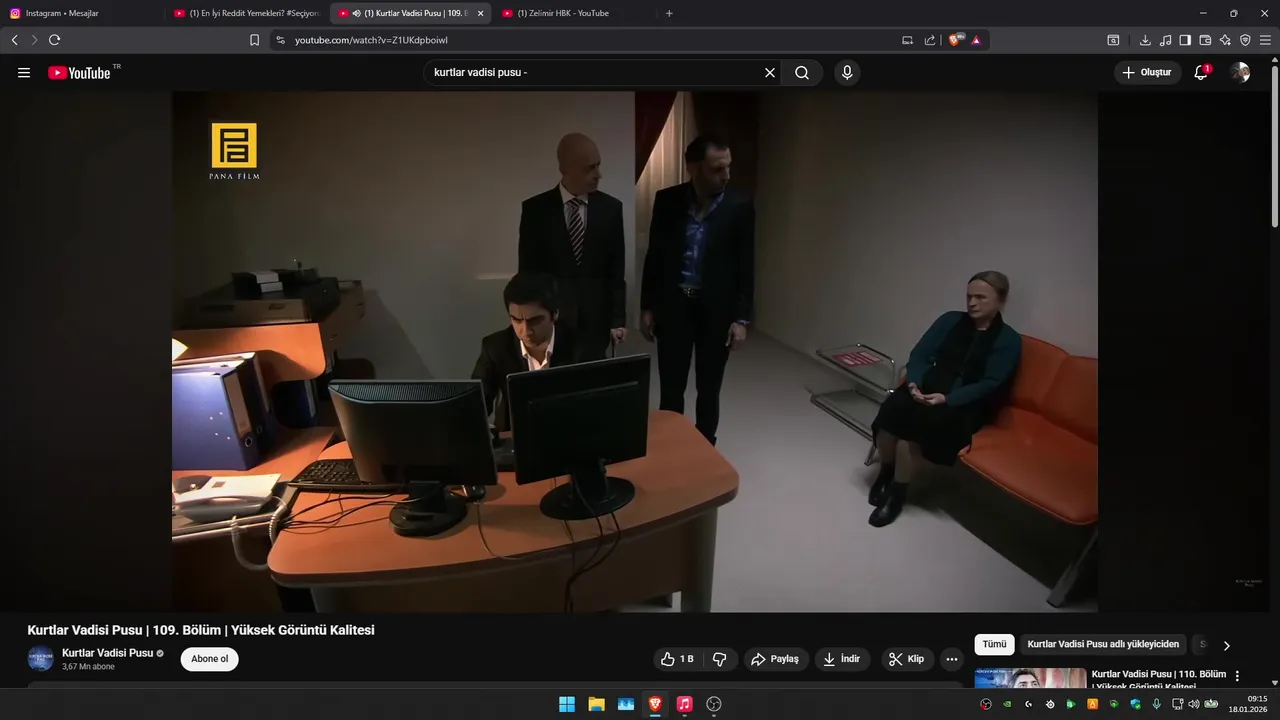Like the video with thumbs up

click(677, 659)
